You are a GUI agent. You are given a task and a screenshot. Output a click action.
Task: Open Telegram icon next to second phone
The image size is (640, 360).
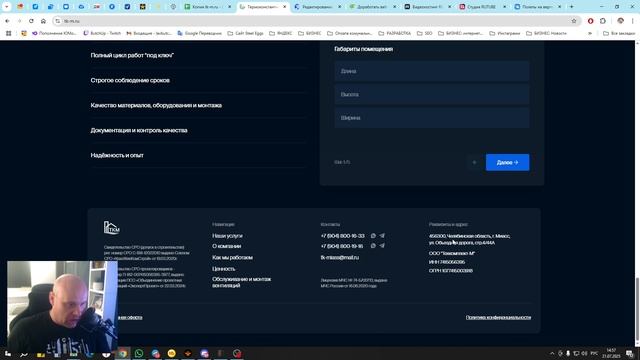click(x=382, y=246)
